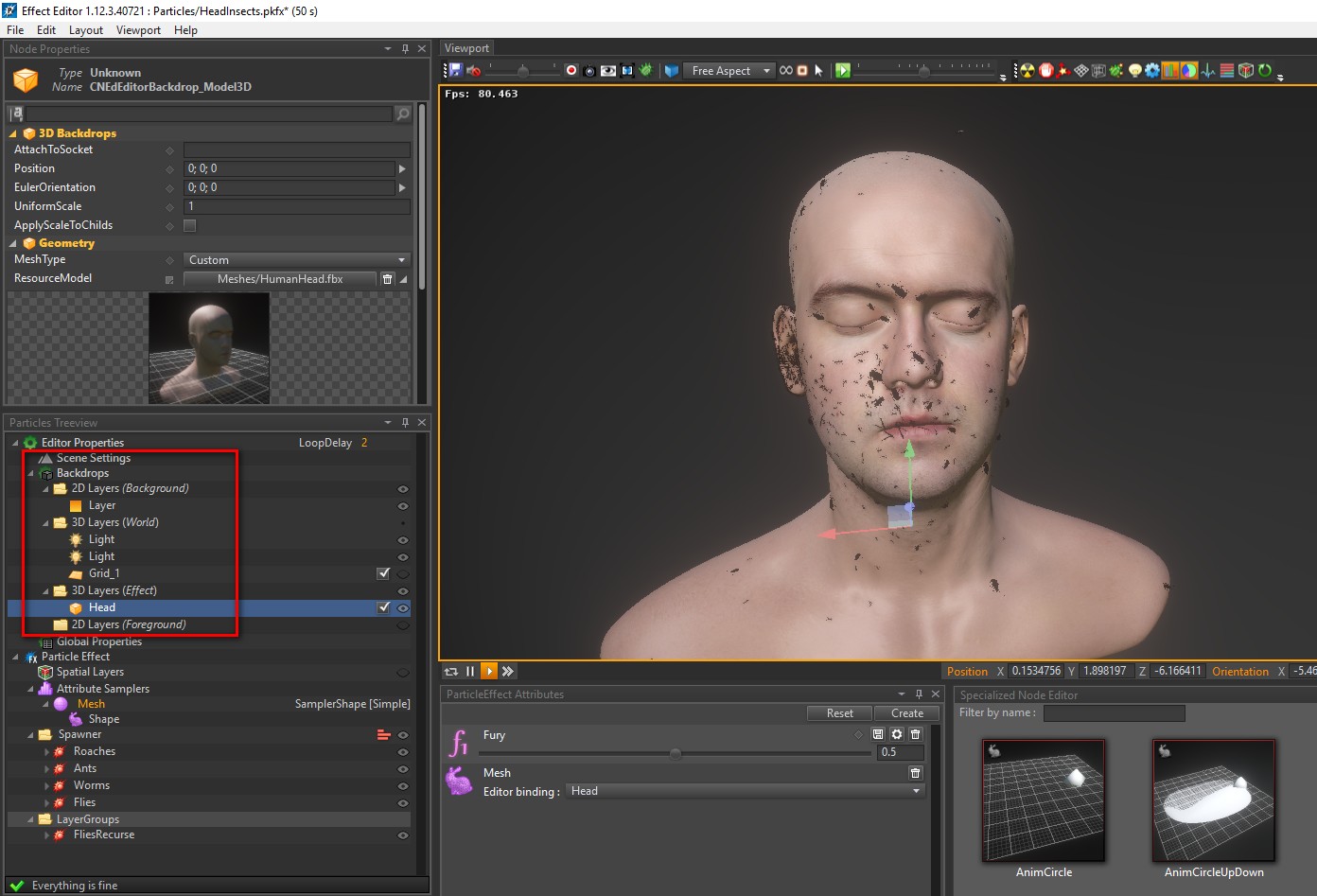Click the blue gear settings icon in toolbar

[1152, 71]
